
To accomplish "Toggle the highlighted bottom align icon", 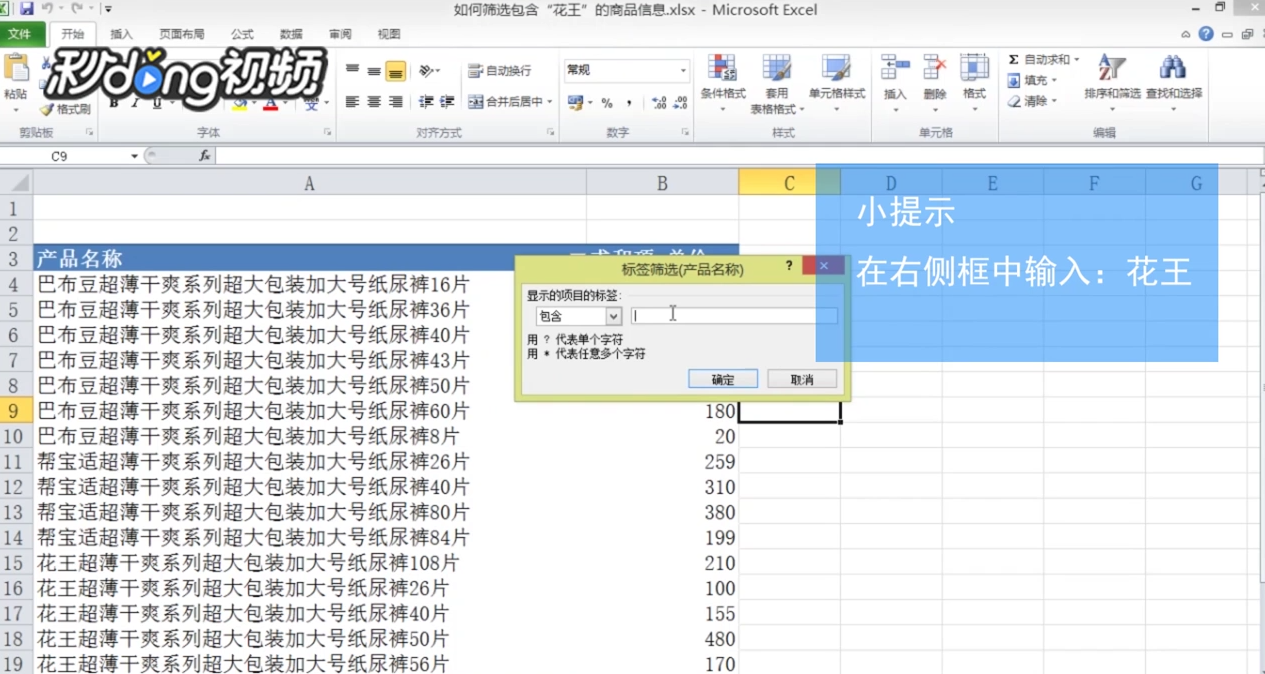I will pyautogui.click(x=396, y=71).
